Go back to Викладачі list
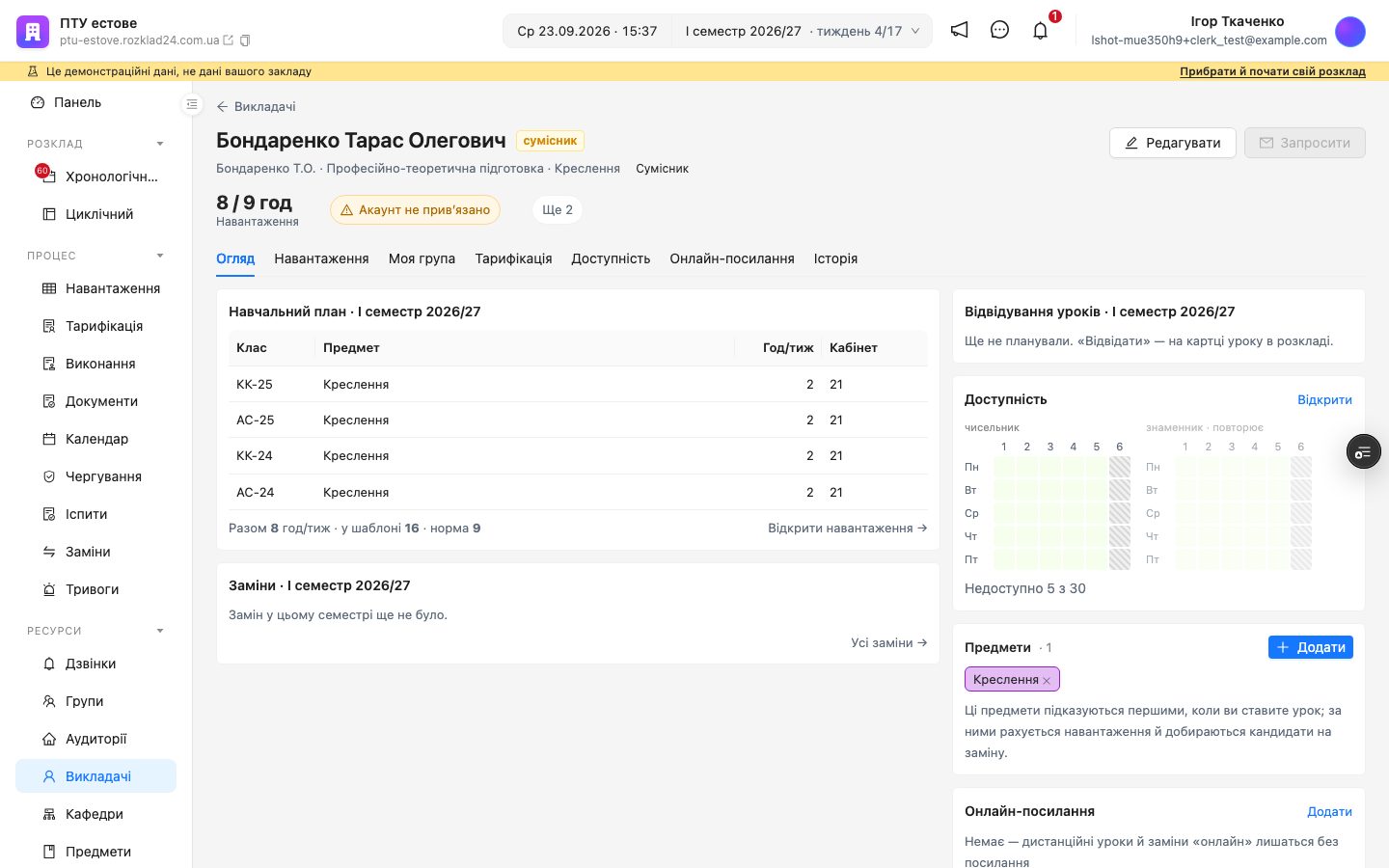This screenshot has width=1389, height=868. [256, 106]
